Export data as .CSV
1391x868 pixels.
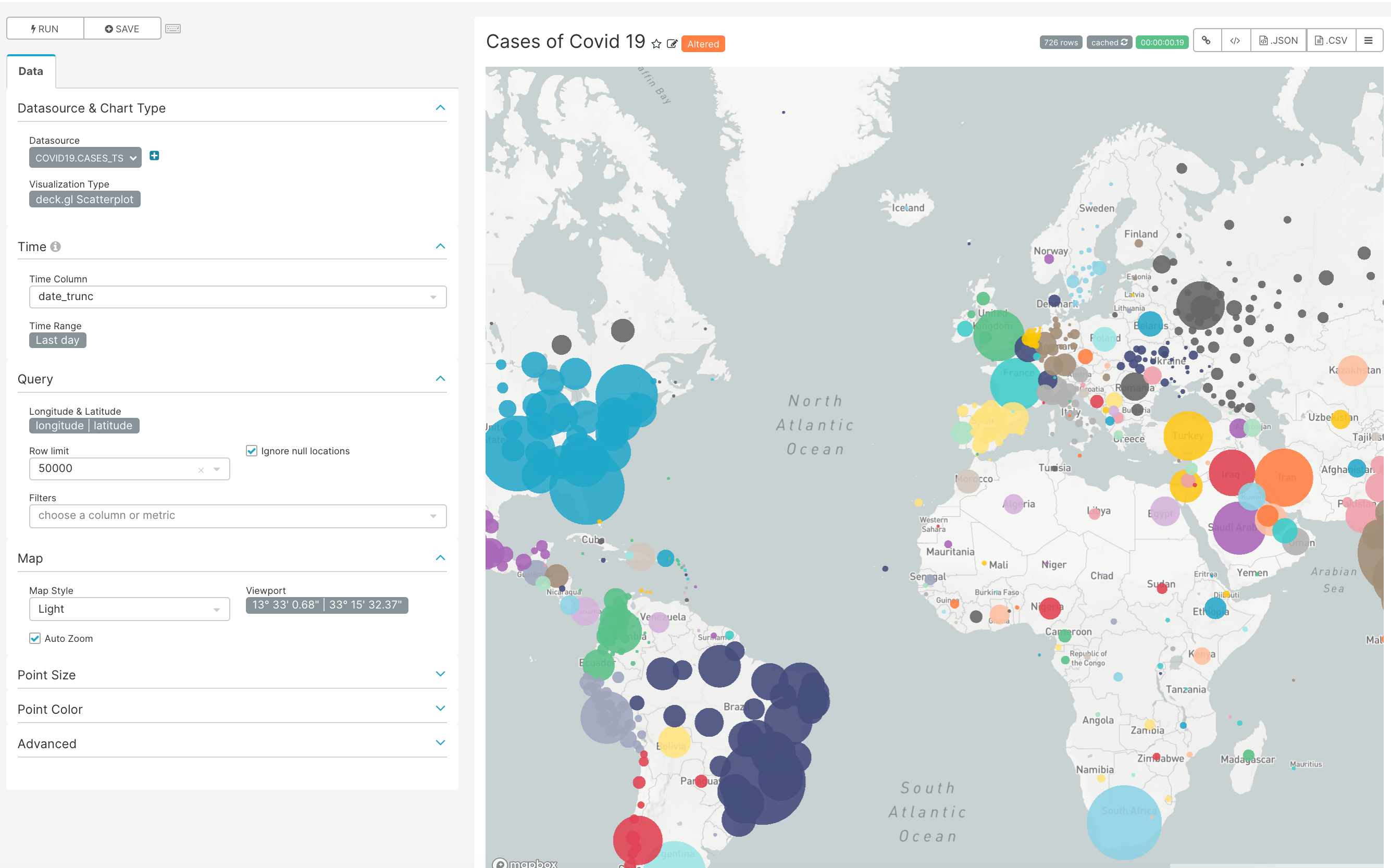click(x=1331, y=41)
